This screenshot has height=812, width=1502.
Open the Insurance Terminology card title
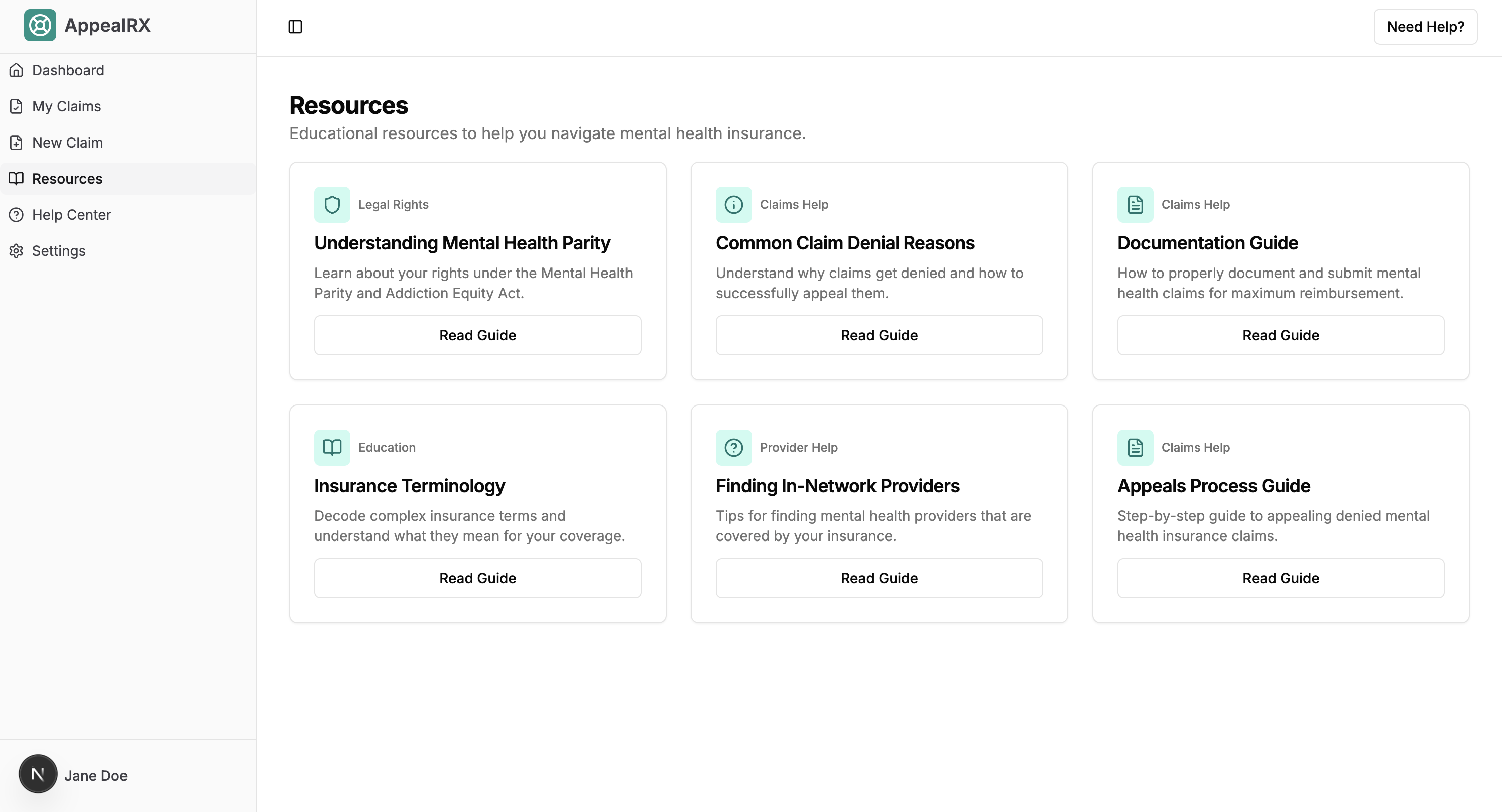pyautogui.click(x=409, y=486)
